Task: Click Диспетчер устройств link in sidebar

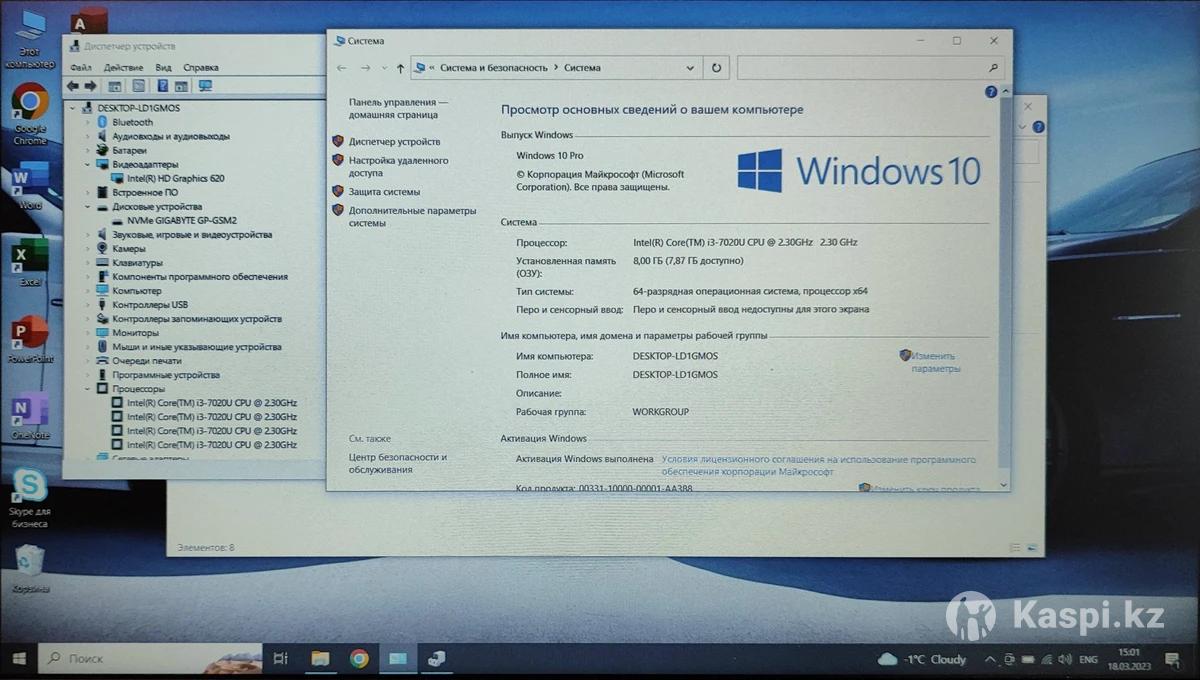Action: 394,142
